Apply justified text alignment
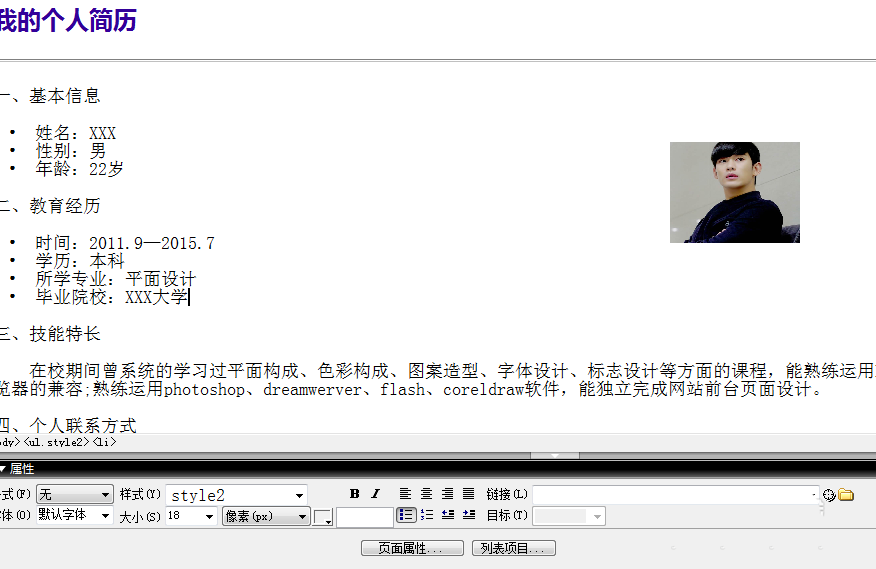This screenshot has width=876, height=569. (469, 494)
